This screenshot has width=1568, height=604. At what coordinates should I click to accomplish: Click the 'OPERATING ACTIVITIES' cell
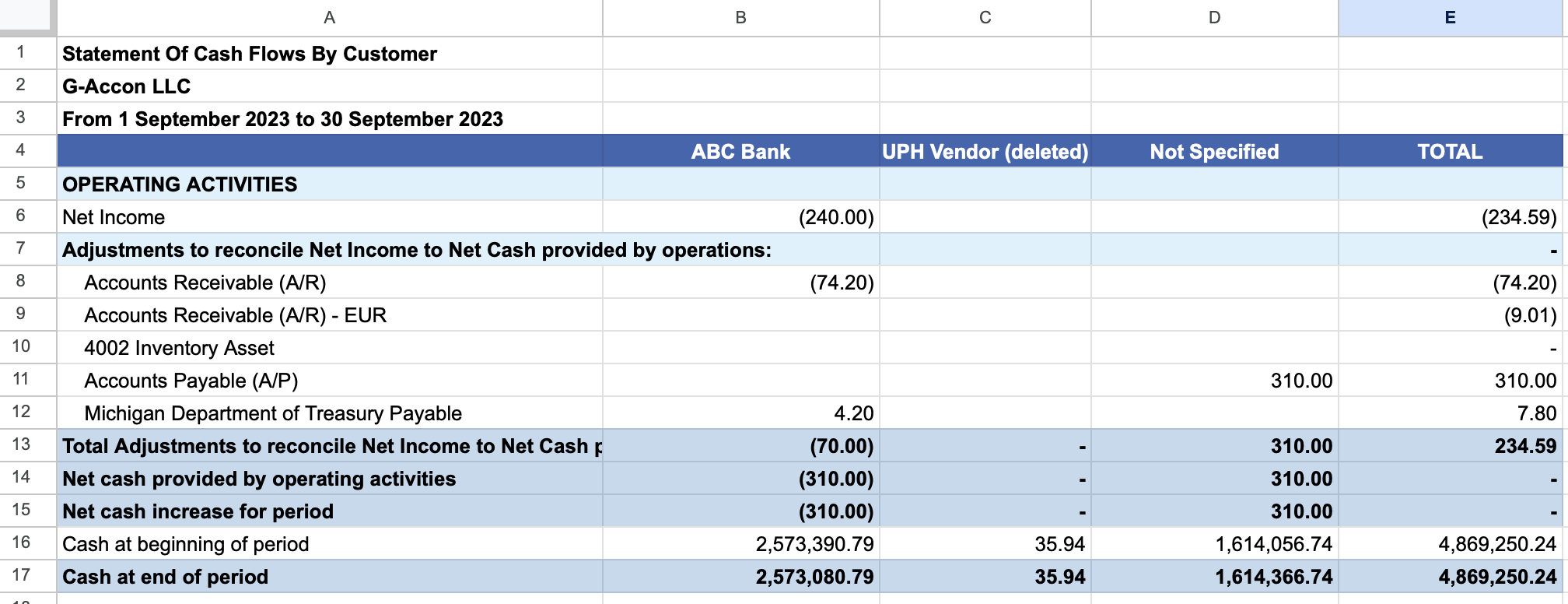tap(330, 184)
